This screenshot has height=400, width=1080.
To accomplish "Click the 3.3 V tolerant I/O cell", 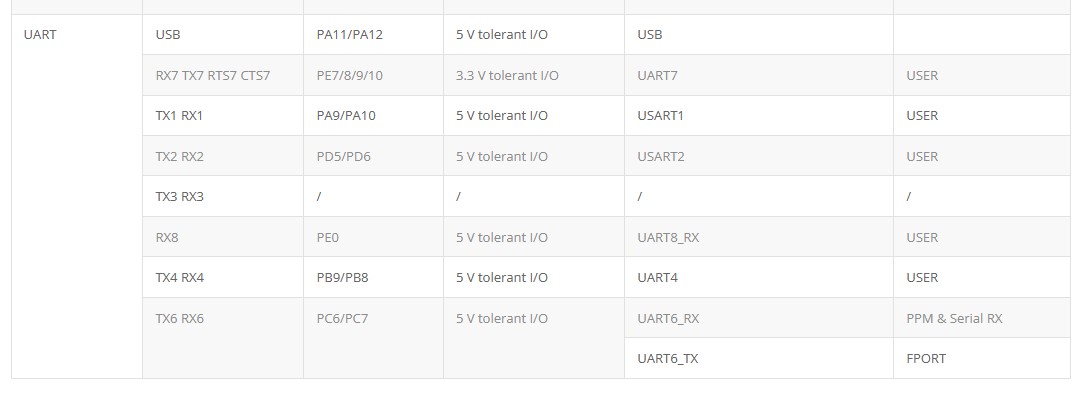I will point(534,75).
